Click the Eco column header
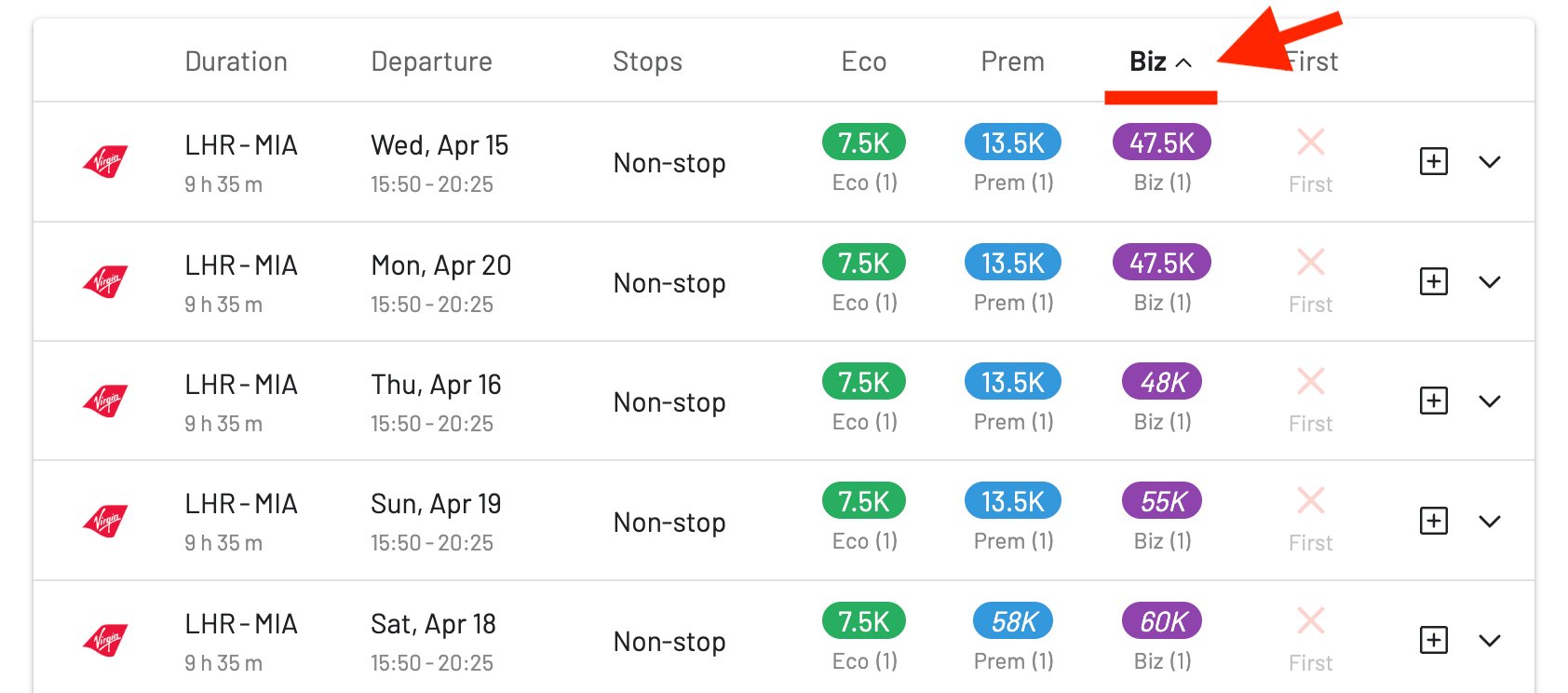 point(863,61)
